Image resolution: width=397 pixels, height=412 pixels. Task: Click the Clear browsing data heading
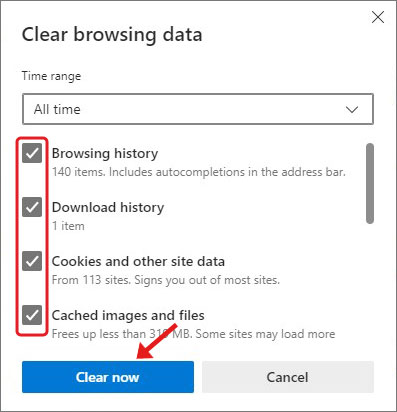click(112, 35)
